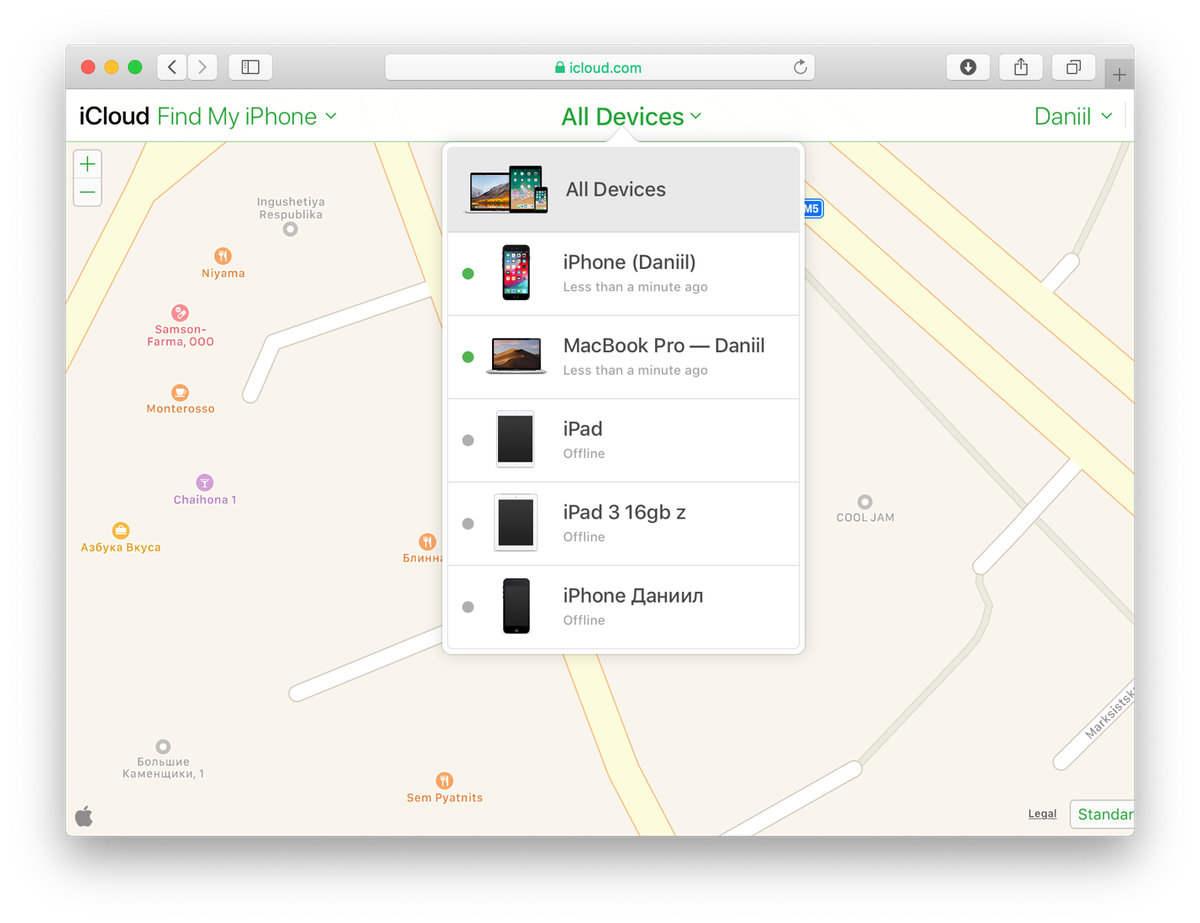Select the offline iPad device

[623, 440]
